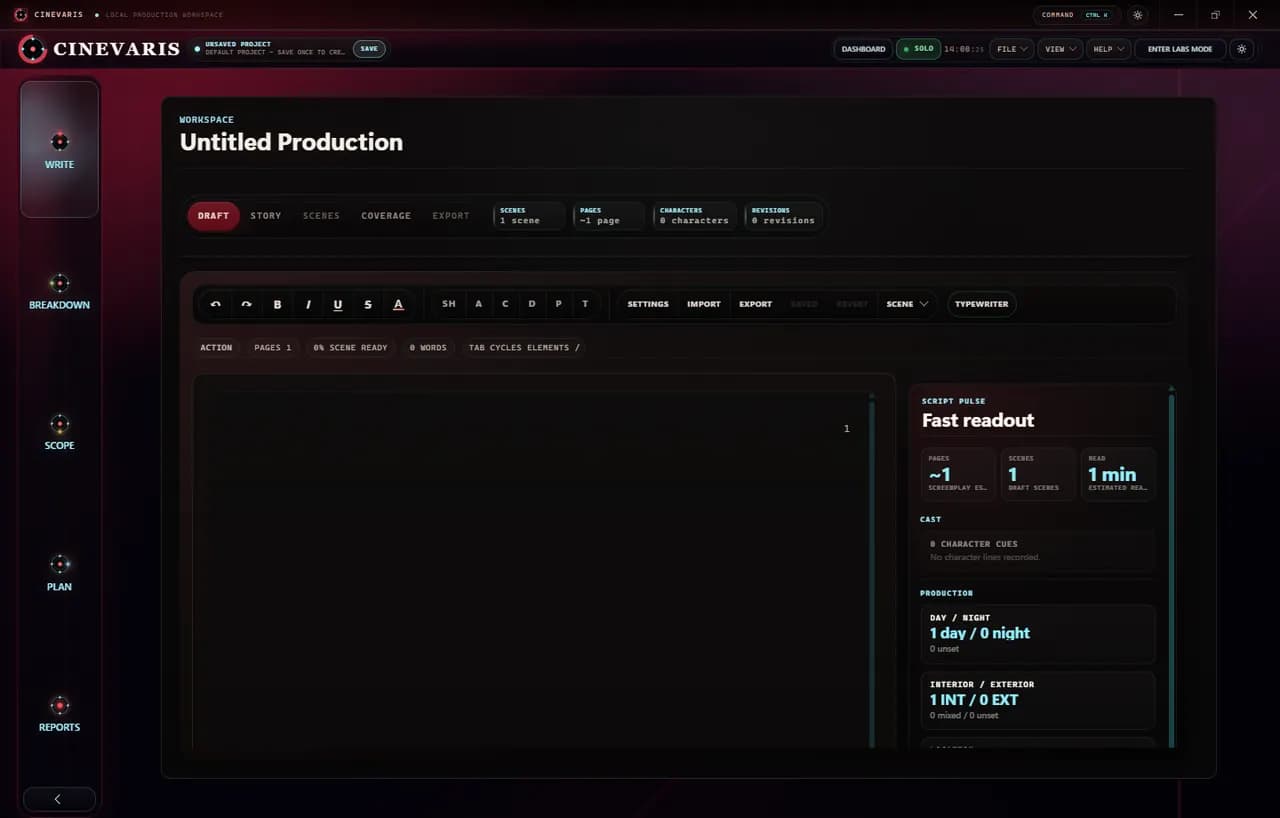1280x818 pixels.
Task: Click the 'Pages 1' status chip
Action: [272, 348]
